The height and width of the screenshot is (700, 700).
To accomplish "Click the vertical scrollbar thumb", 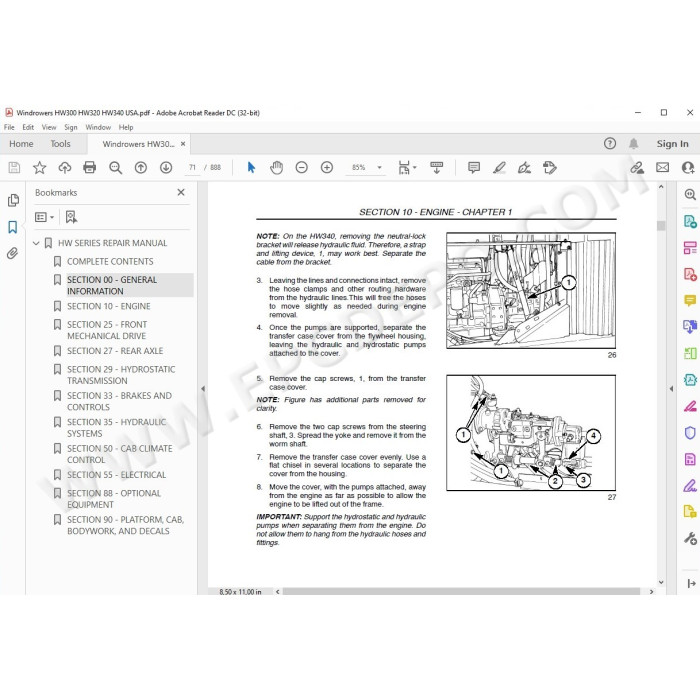I will [661, 225].
